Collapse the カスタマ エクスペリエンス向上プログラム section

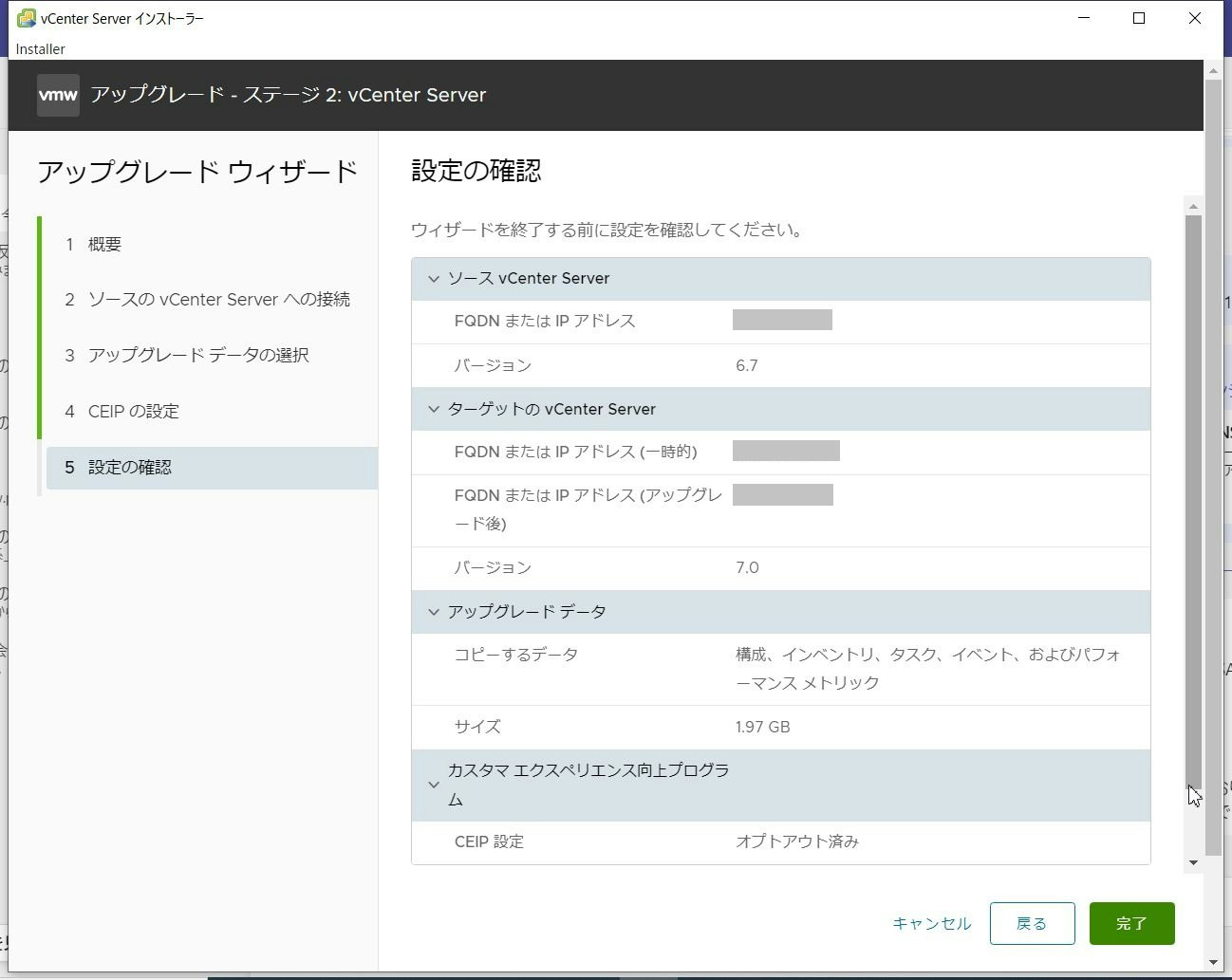click(x=434, y=785)
